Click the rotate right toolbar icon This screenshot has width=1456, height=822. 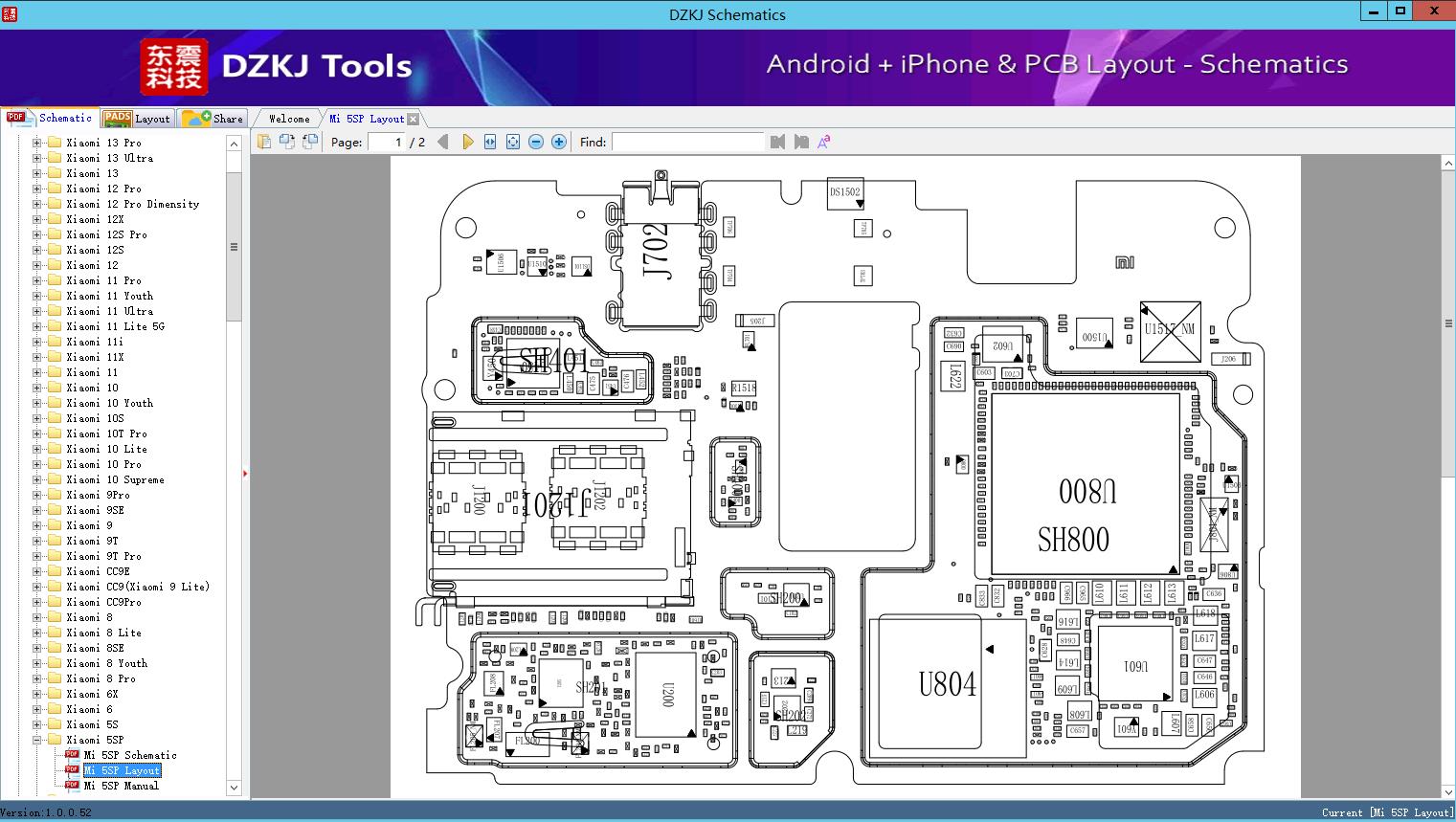[309, 142]
